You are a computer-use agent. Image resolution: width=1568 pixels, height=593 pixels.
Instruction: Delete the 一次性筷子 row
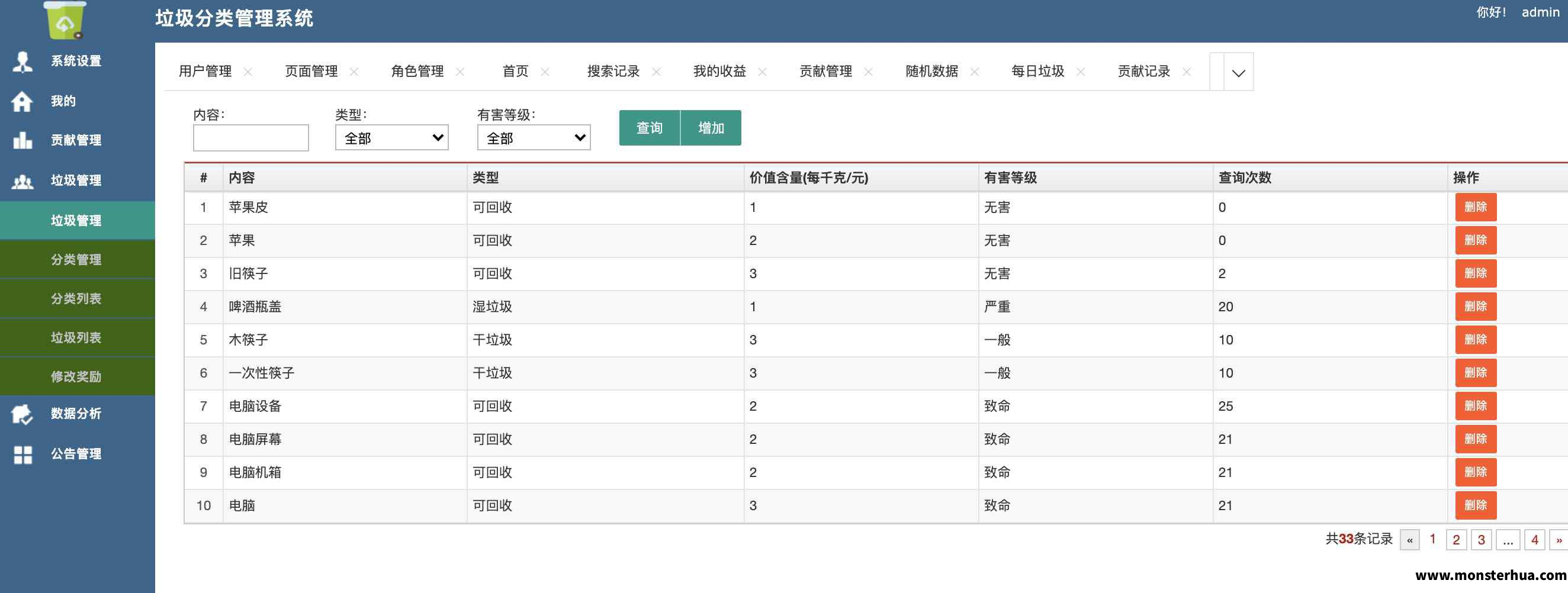pyautogui.click(x=1476, y=373)
